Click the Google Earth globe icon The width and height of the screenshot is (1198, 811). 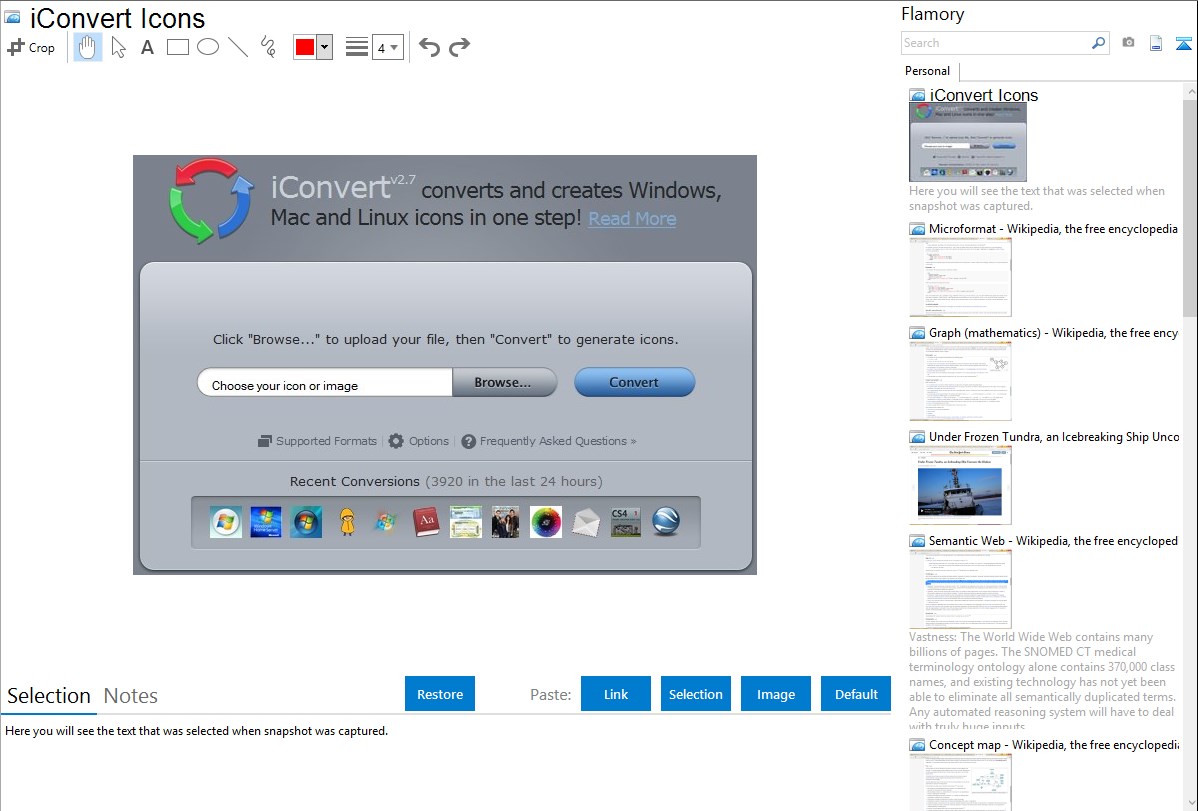(666, 522)
